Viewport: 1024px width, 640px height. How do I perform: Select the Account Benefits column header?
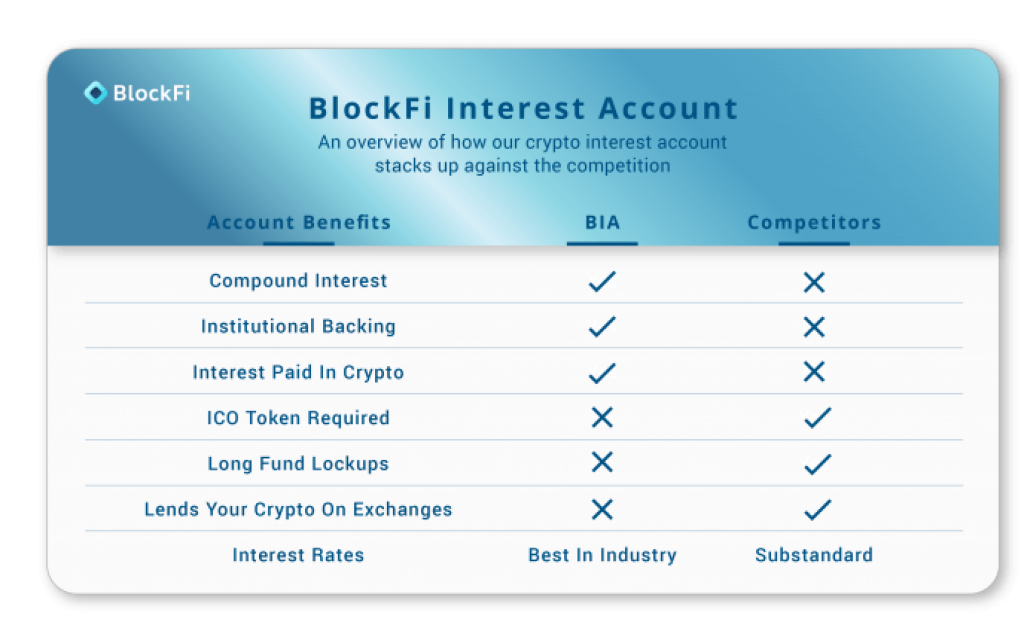coord(299,222)
